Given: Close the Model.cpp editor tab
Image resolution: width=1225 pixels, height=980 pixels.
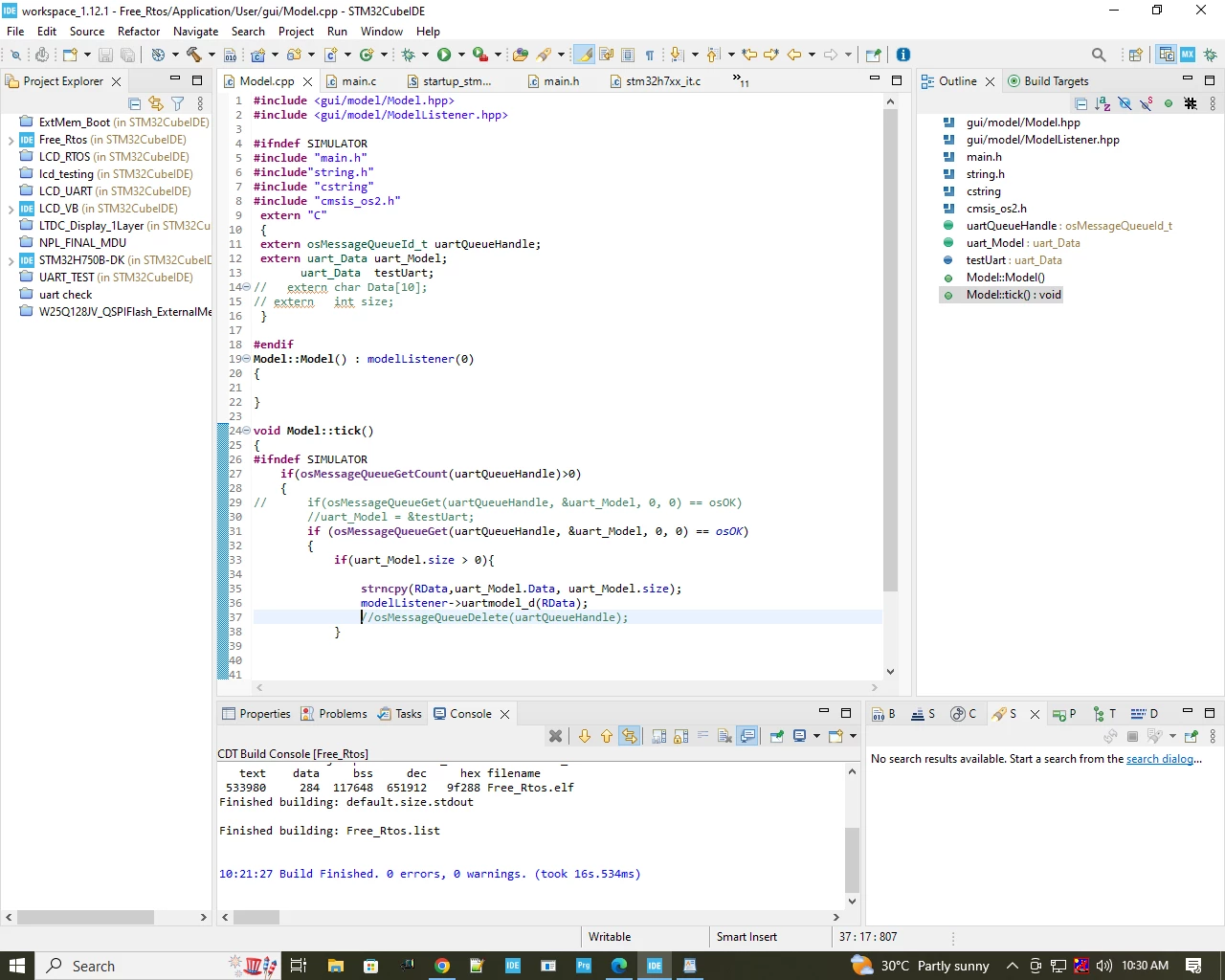Looking at the screenshot, I should 307,81.
